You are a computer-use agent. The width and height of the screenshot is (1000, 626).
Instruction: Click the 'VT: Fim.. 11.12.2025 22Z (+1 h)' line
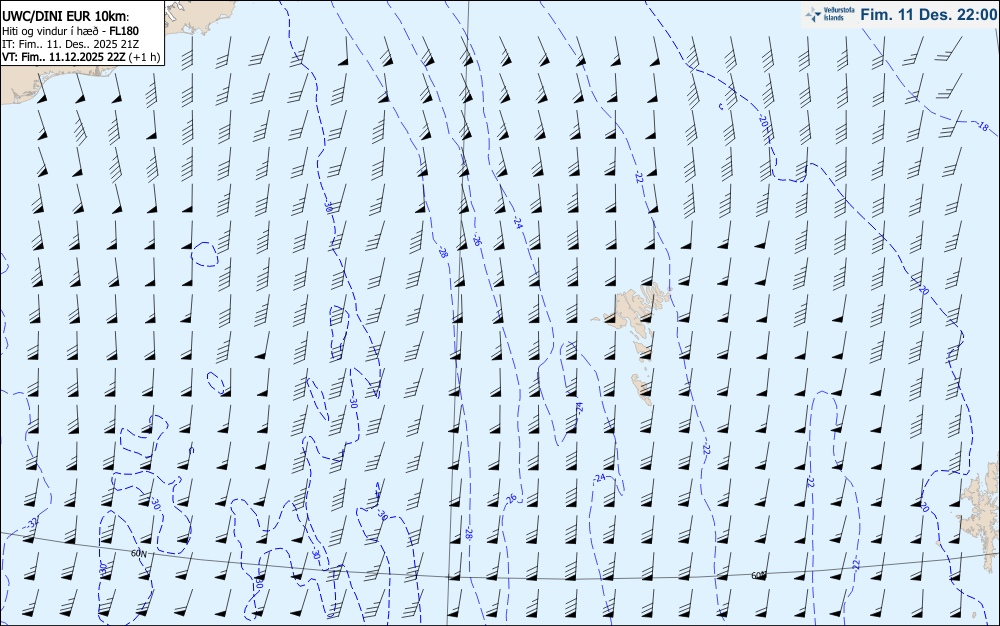click(x=81, y=57)
